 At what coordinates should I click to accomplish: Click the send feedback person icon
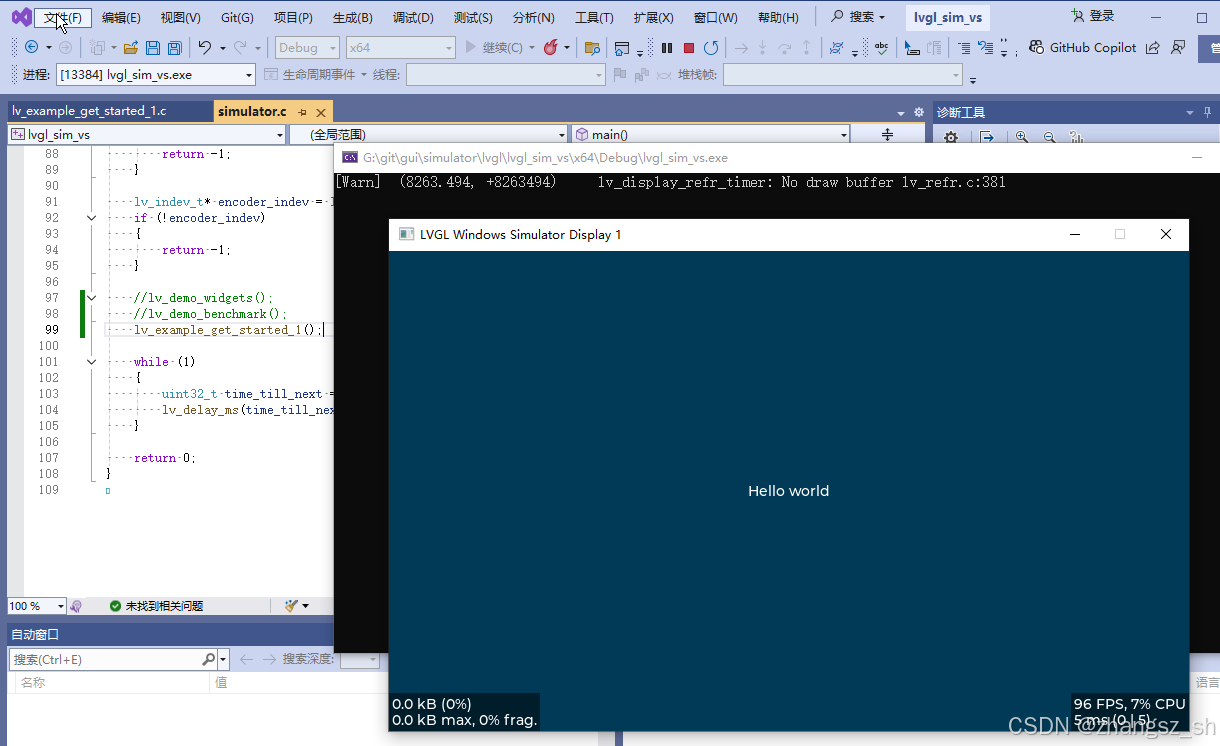pos(1178,47)
